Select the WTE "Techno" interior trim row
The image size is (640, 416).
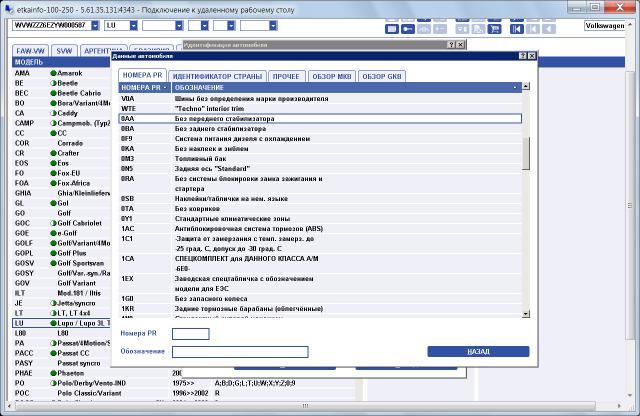click(x=320, y=109)
